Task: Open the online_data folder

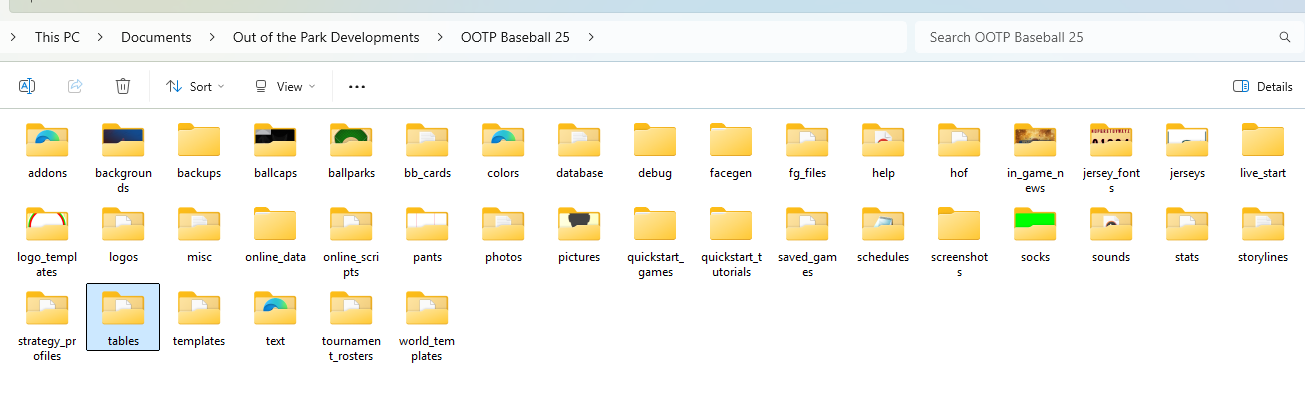Action: (275, 235)
